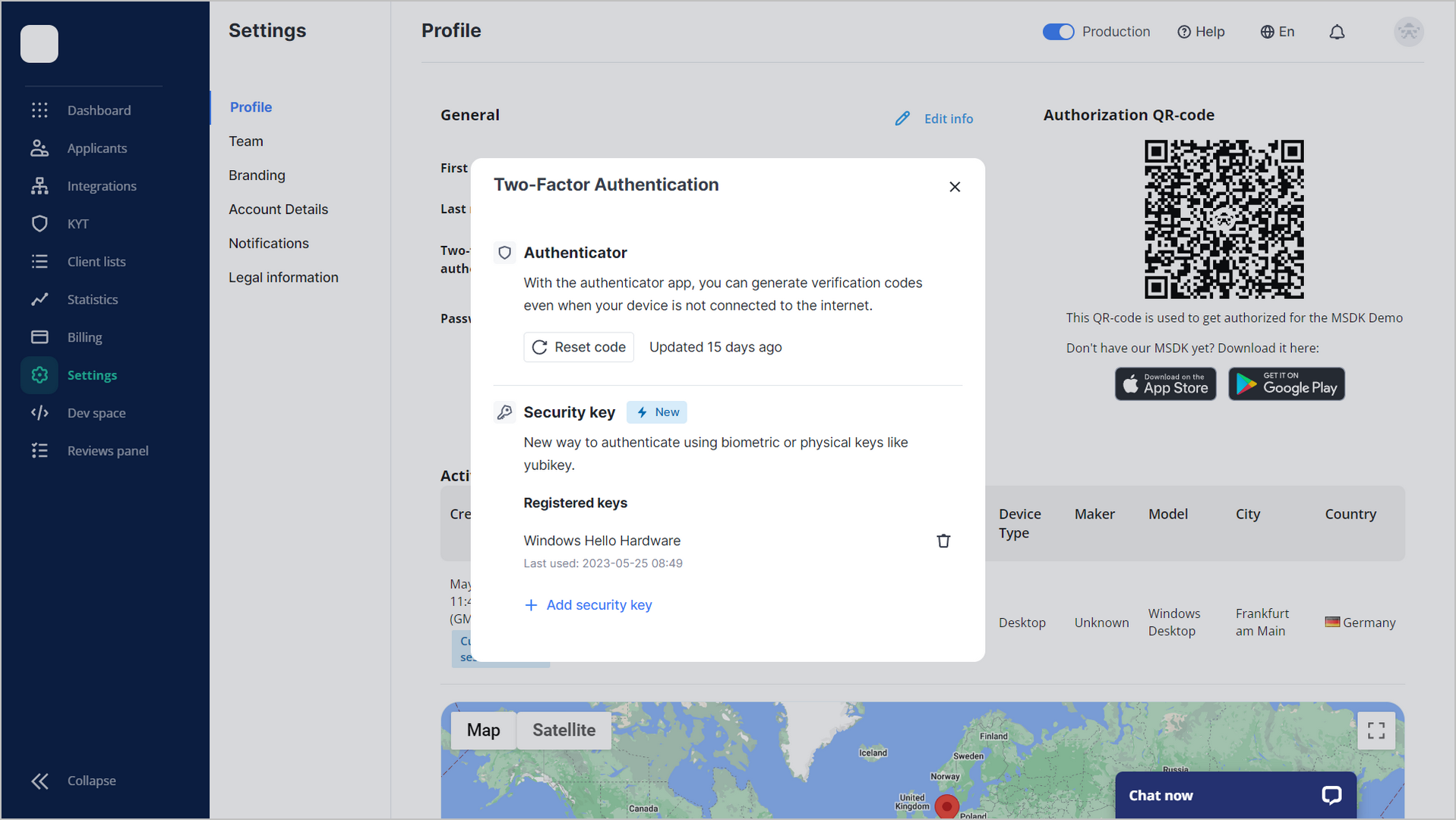Toggle the Production mode switch
The height and width of the screenshot is (820, 1456).
(1058, 32)
